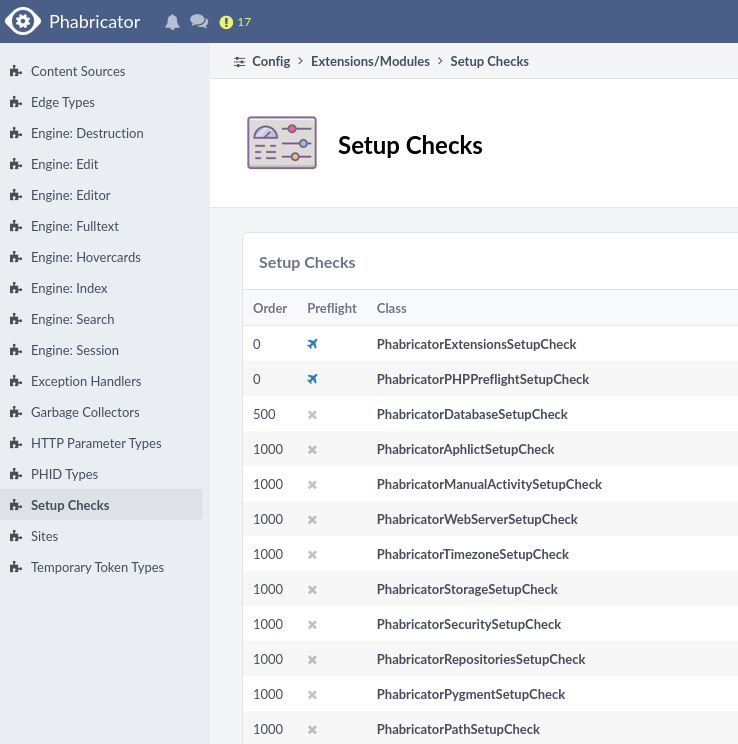Click the yellow setup issues warning icon
Image resolution: width=738 pixels, height=744 pixels.
[226, 22]
